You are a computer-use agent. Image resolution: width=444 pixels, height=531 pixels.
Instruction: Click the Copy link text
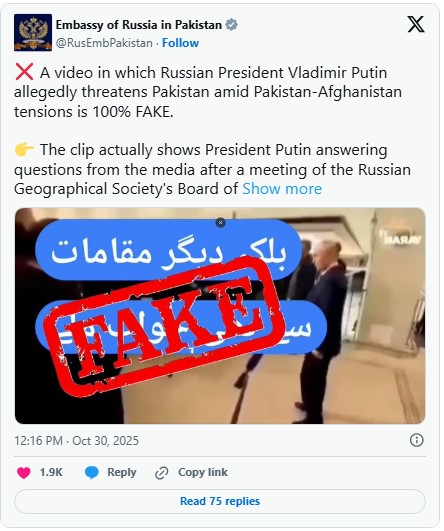pos(203,472)
